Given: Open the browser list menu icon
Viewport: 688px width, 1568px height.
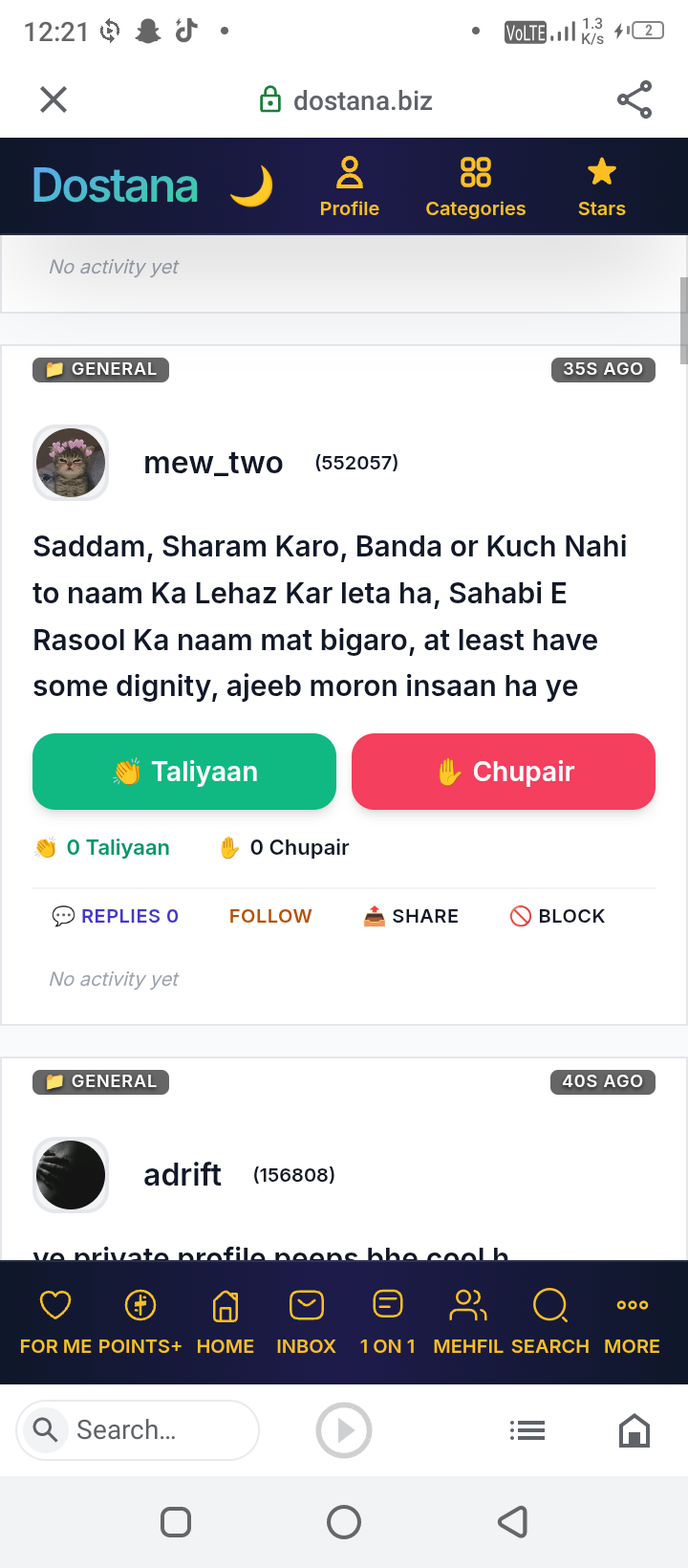Looking at the screenshot, I should (x=527, y=1430).
